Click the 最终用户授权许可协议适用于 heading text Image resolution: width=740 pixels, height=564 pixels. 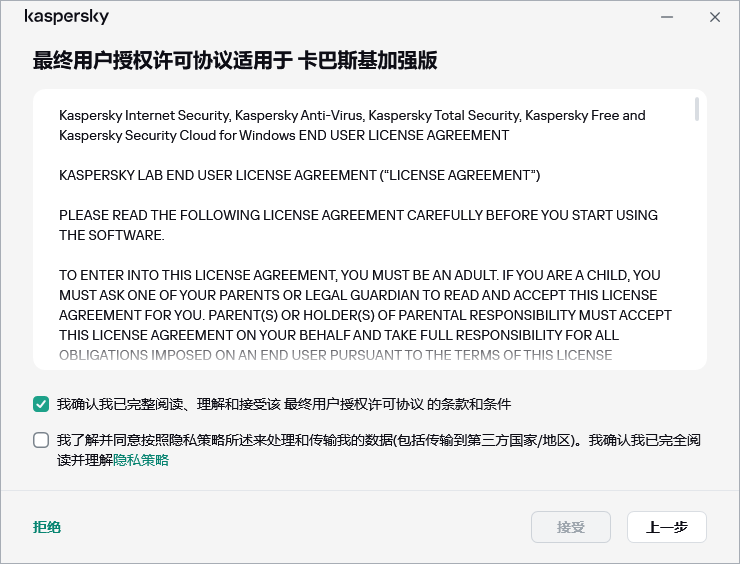(164, 62)
